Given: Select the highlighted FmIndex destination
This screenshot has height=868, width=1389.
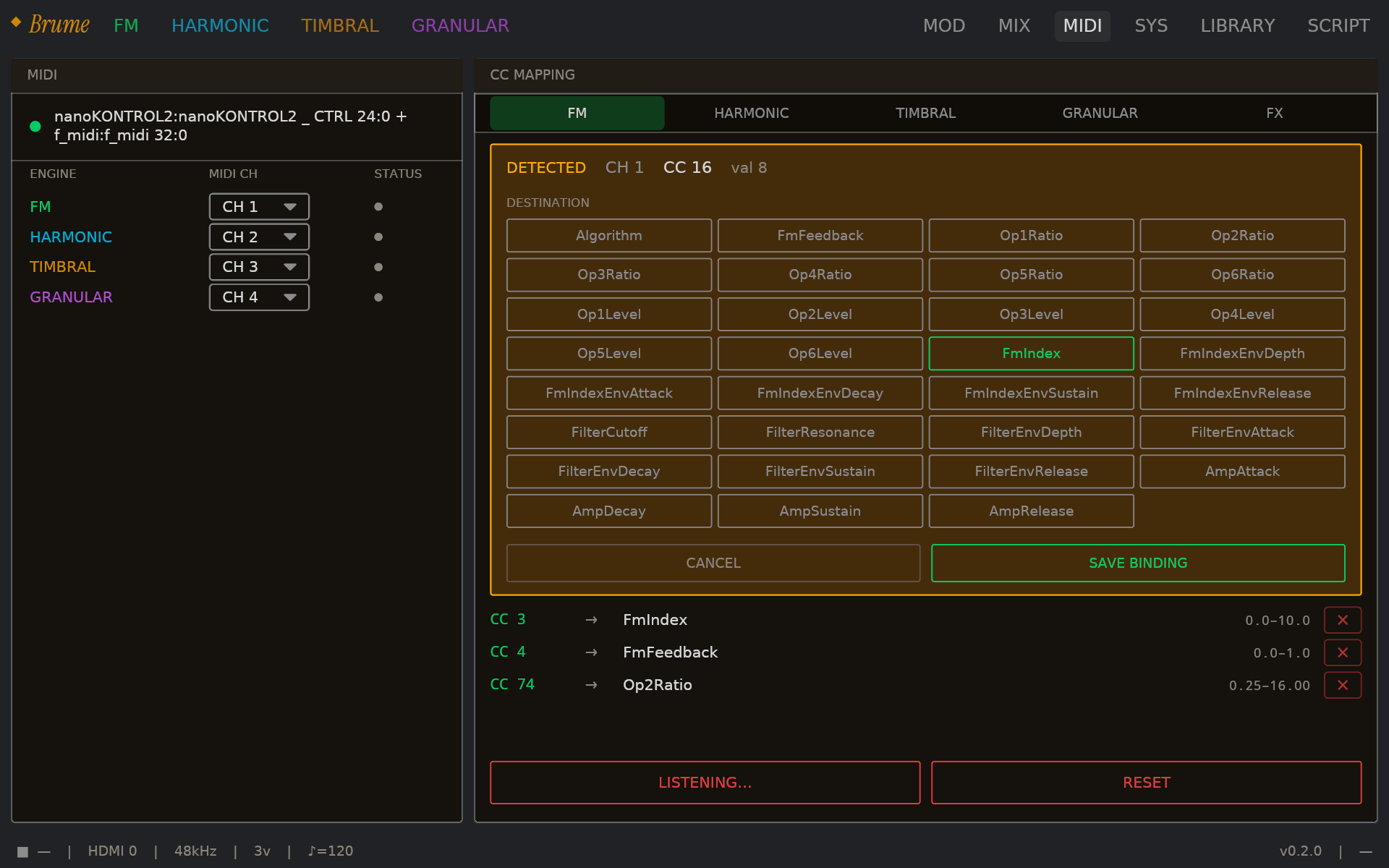Looking at the screenshot, I should tap(1032, 354).
